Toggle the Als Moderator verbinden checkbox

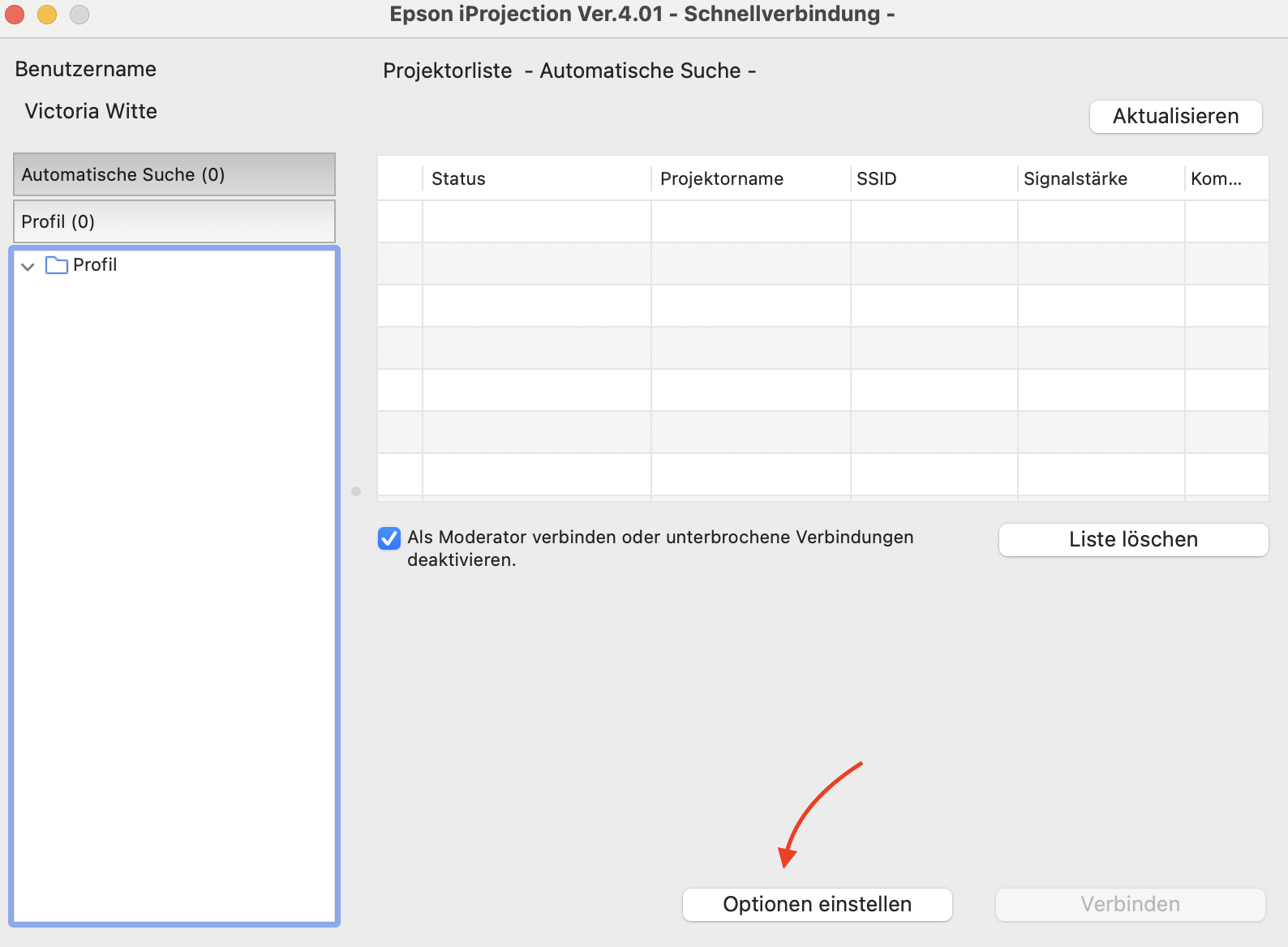click(x=389, y=538)
